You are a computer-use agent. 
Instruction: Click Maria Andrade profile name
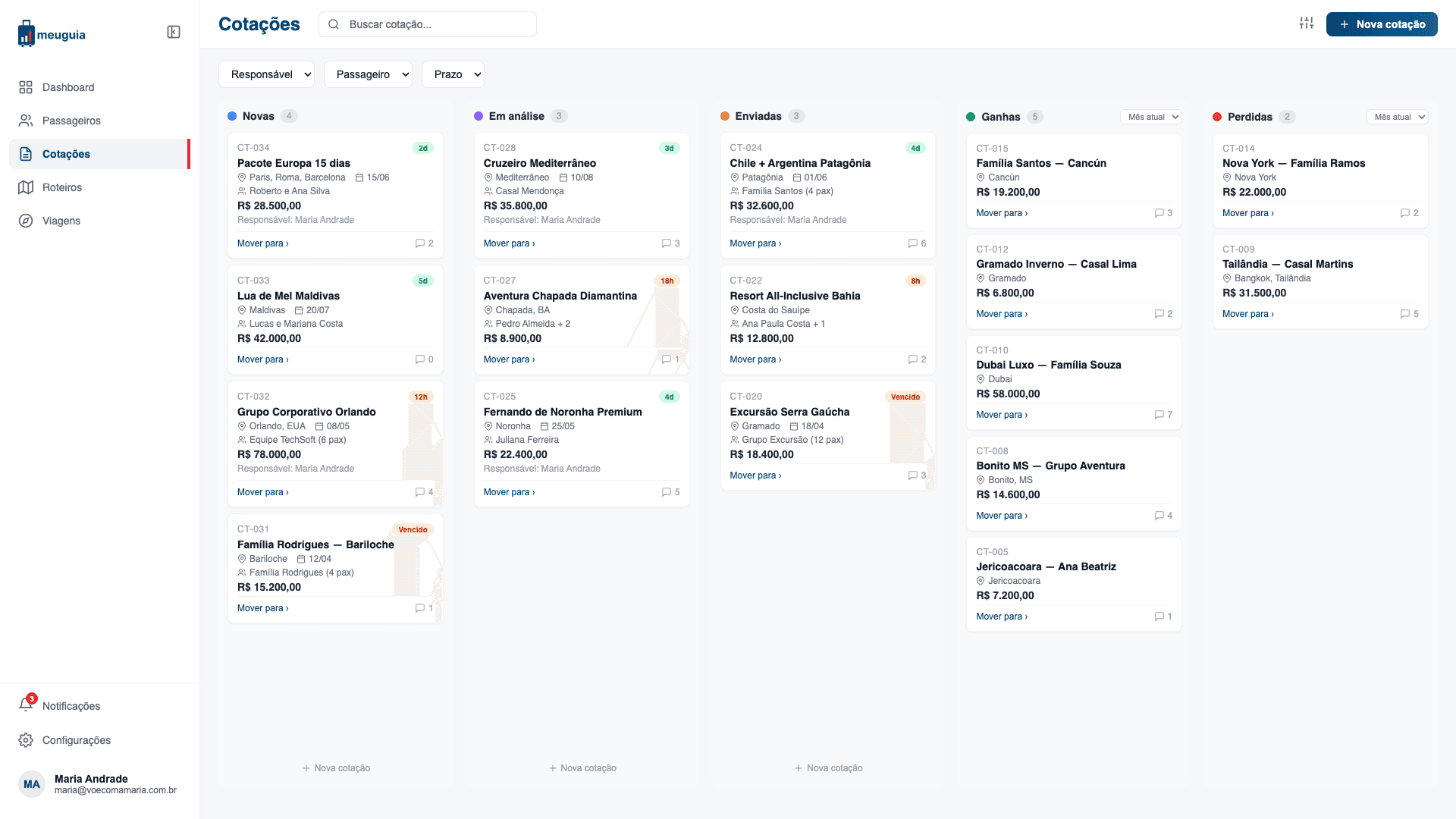coord(91,779)
